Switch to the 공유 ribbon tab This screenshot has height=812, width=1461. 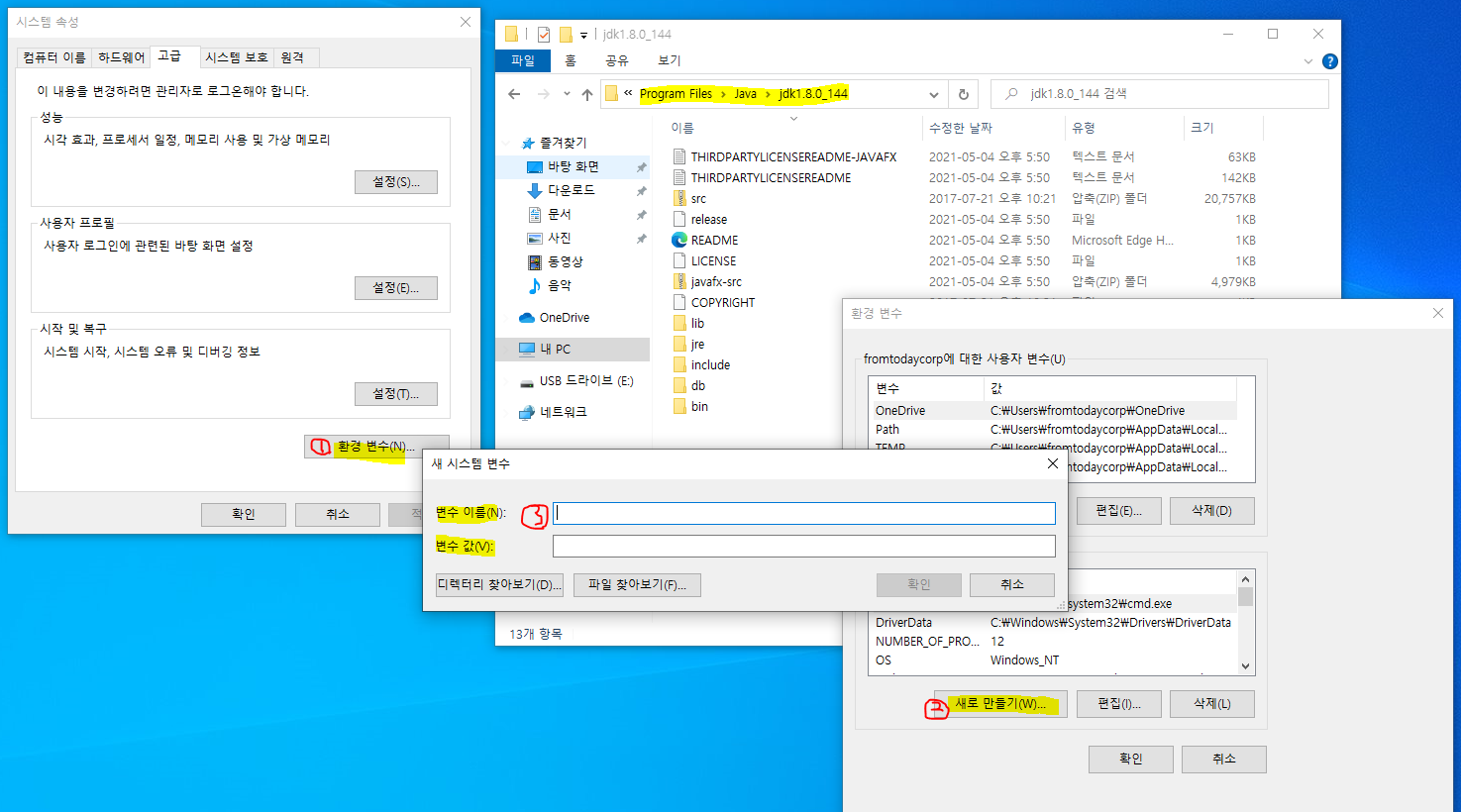pos(617,60)
